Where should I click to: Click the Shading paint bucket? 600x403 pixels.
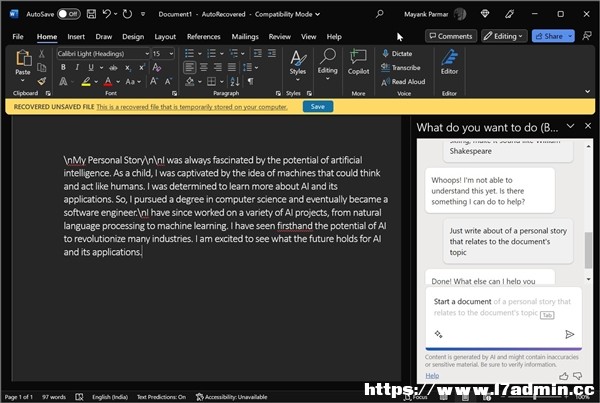(190, 82)
